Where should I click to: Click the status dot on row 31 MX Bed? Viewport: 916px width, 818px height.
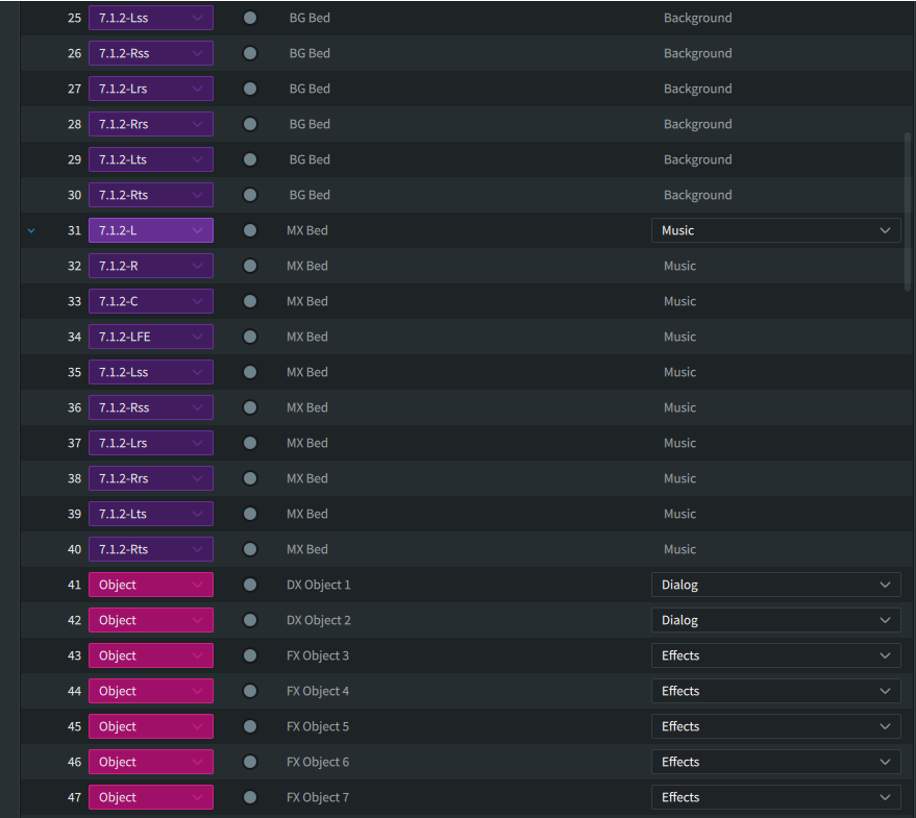tap(250, 231)
